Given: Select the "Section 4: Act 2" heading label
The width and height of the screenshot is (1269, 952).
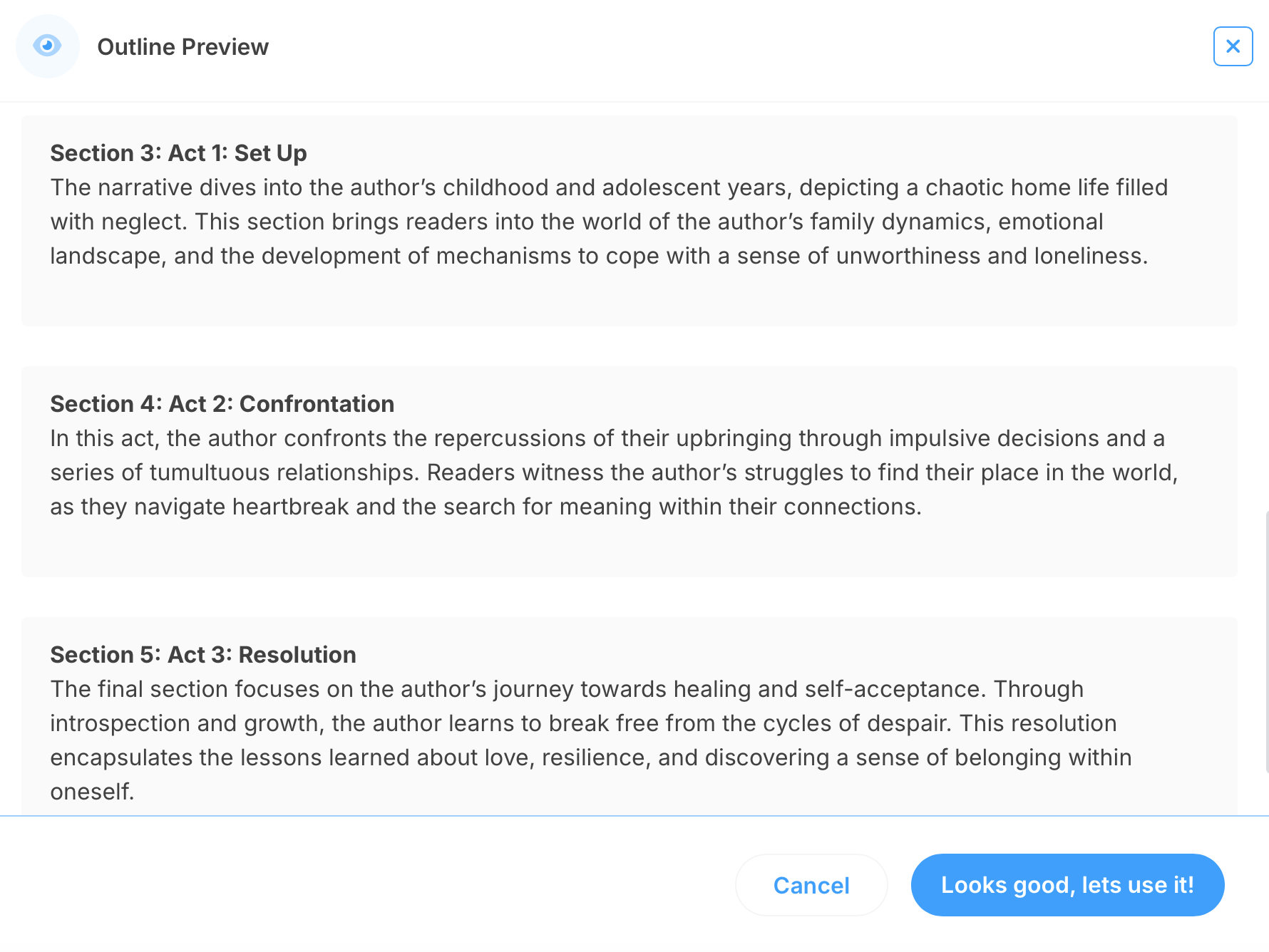Looking at the screenshot, I should (141, 404).
